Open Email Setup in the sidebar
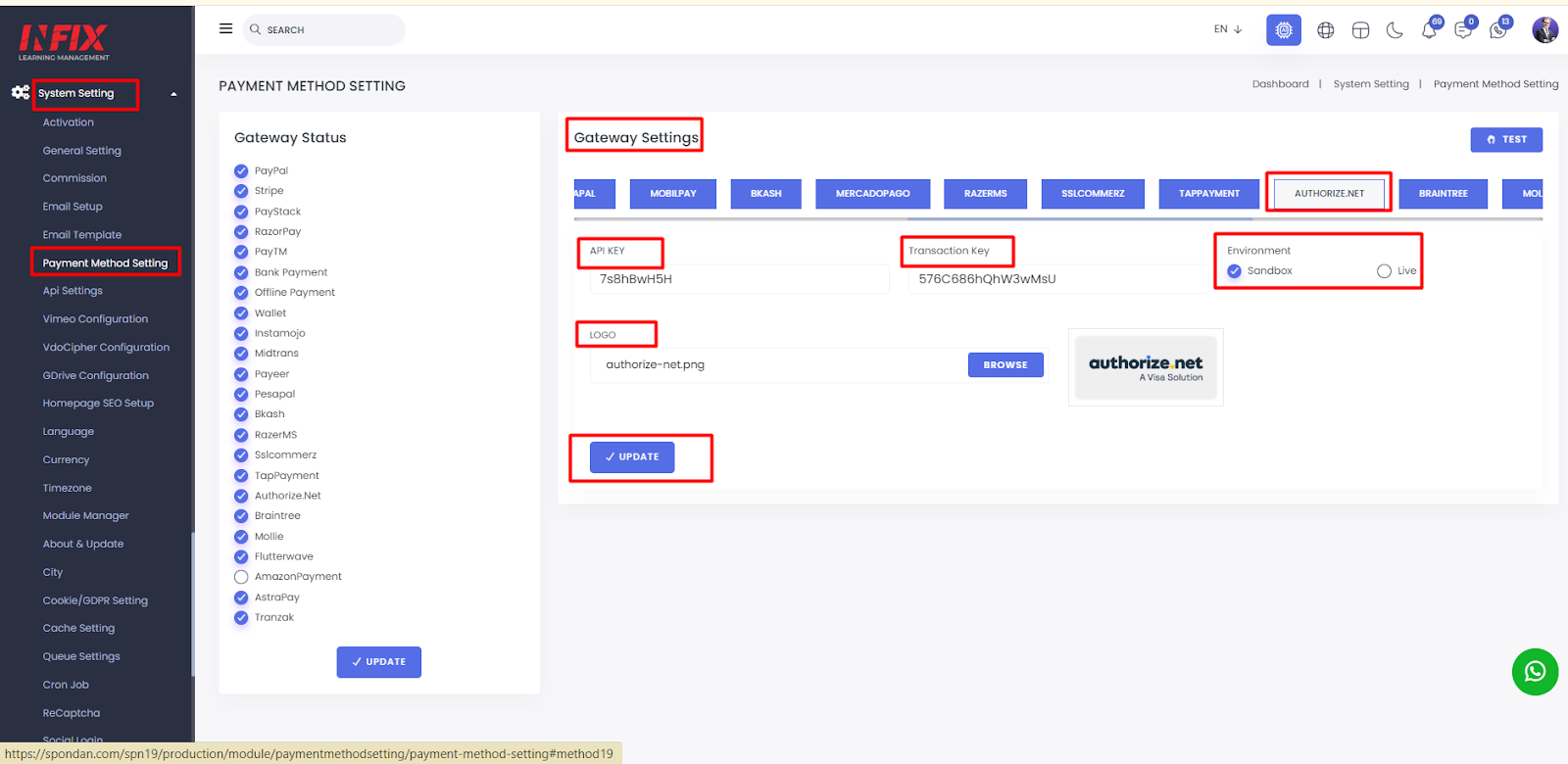 tap(73, 207)
